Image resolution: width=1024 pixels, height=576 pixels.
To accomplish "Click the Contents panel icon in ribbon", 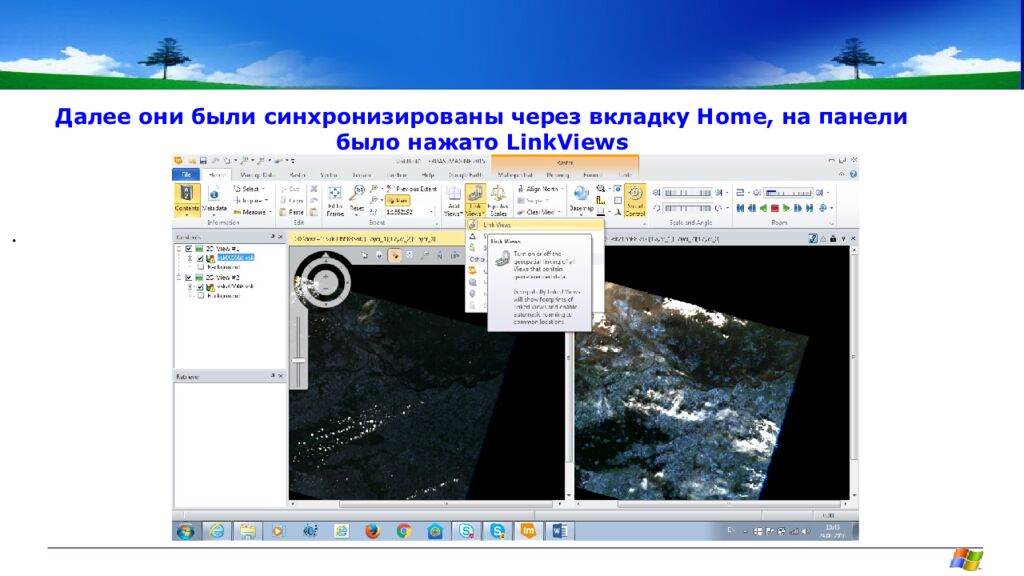I will (x=187, y=197).
